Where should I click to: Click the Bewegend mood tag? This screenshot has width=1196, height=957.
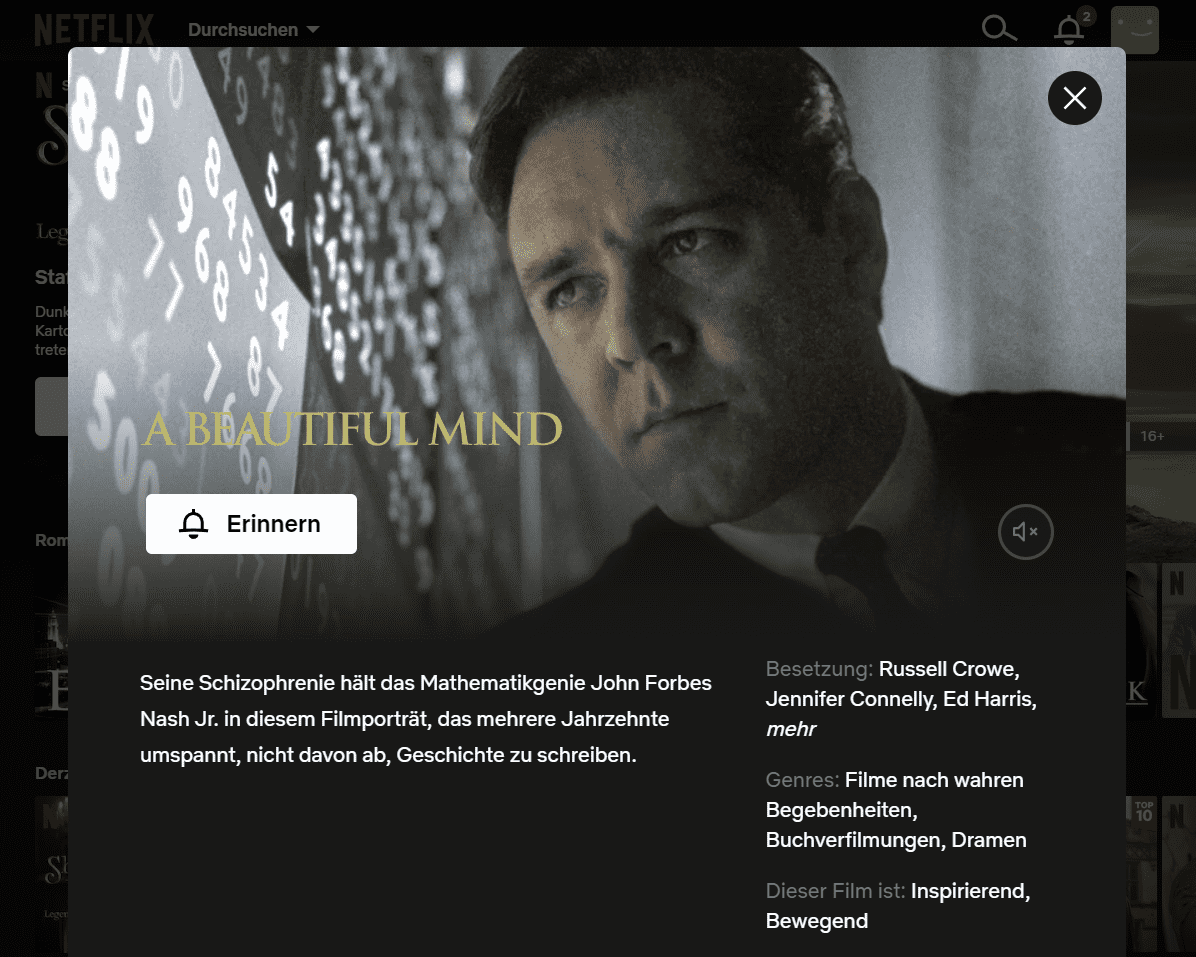(x=816, y=921)
